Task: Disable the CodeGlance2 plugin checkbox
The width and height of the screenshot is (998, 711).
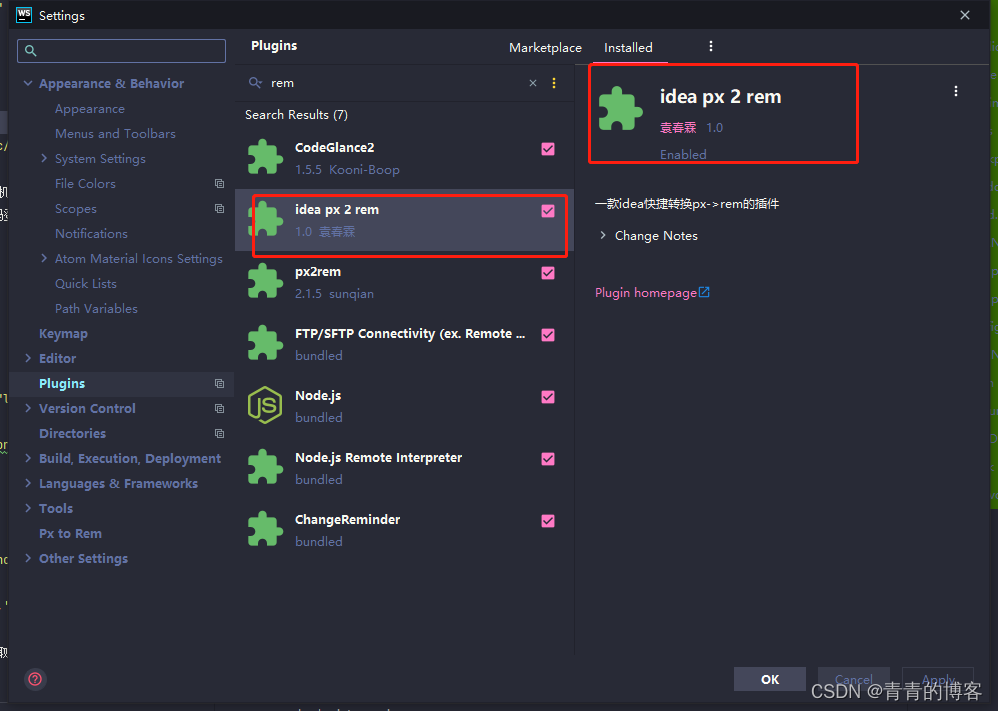Action: point(548,149)
